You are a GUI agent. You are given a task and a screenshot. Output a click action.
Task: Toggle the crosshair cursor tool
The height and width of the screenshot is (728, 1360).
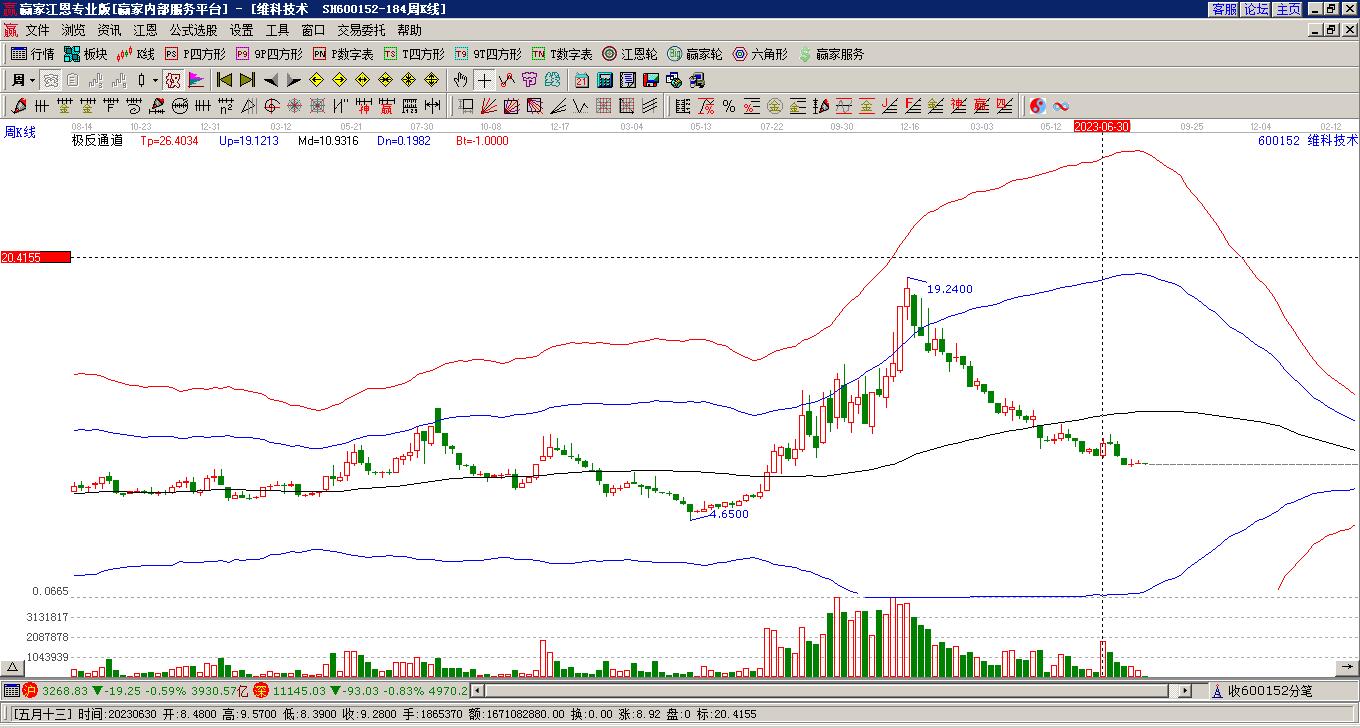[484, 80]
